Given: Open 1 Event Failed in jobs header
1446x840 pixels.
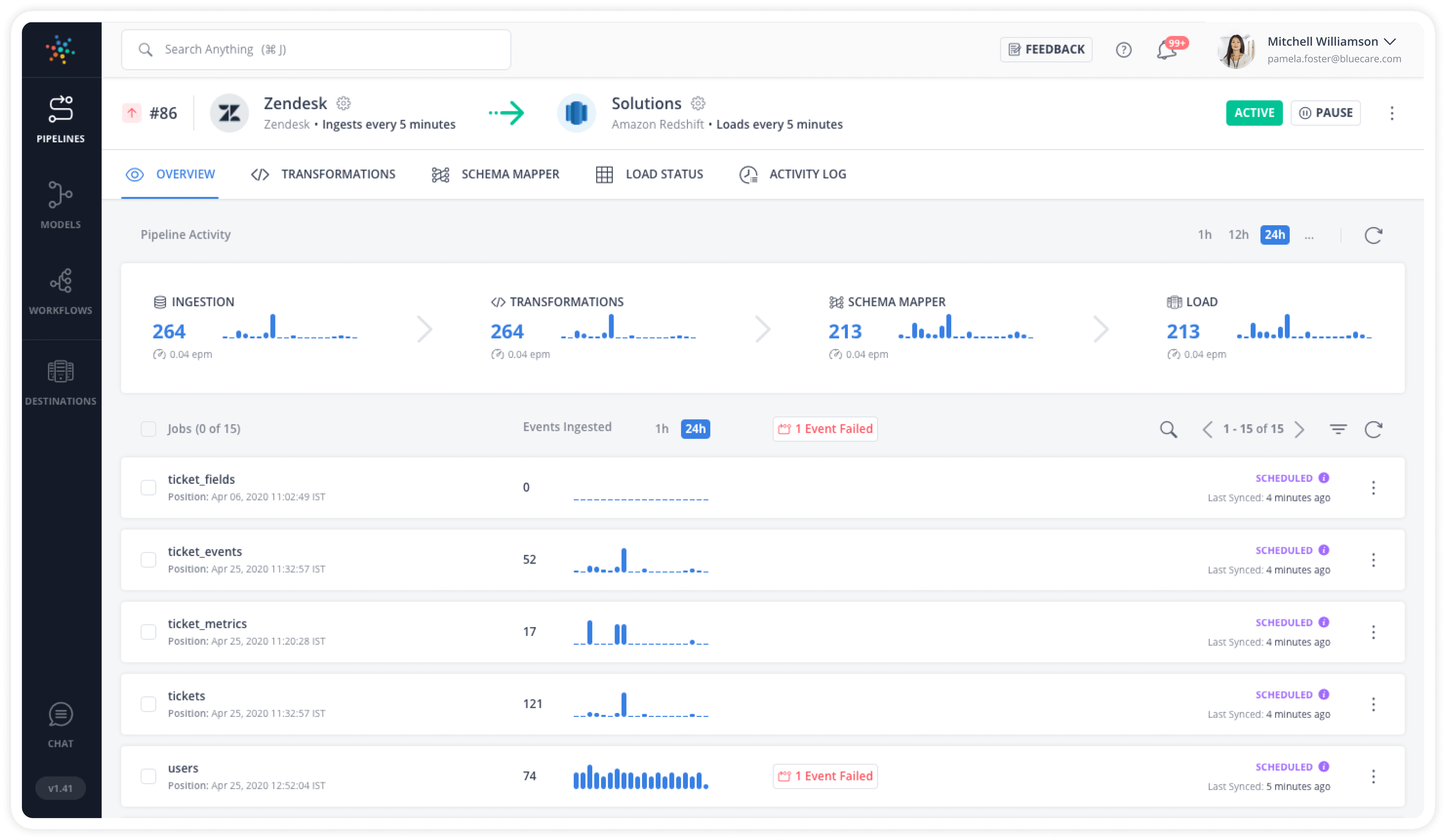Looking at the screenshot, I should pos(825,429).
